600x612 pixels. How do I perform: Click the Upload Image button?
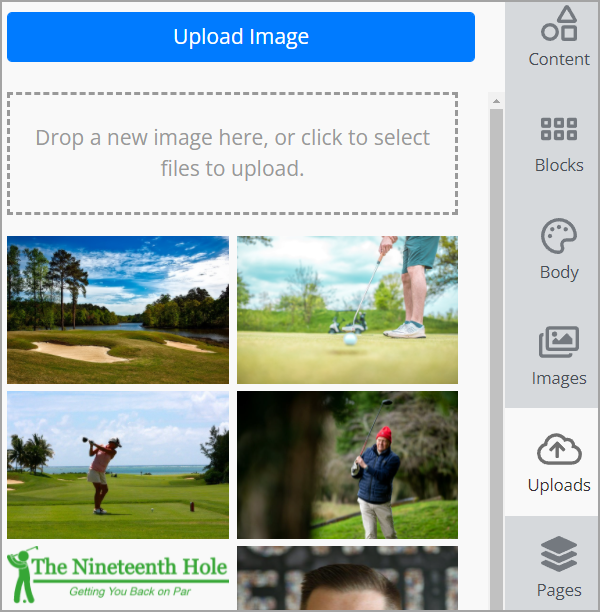pyautogui.click(x=241, y=37)
